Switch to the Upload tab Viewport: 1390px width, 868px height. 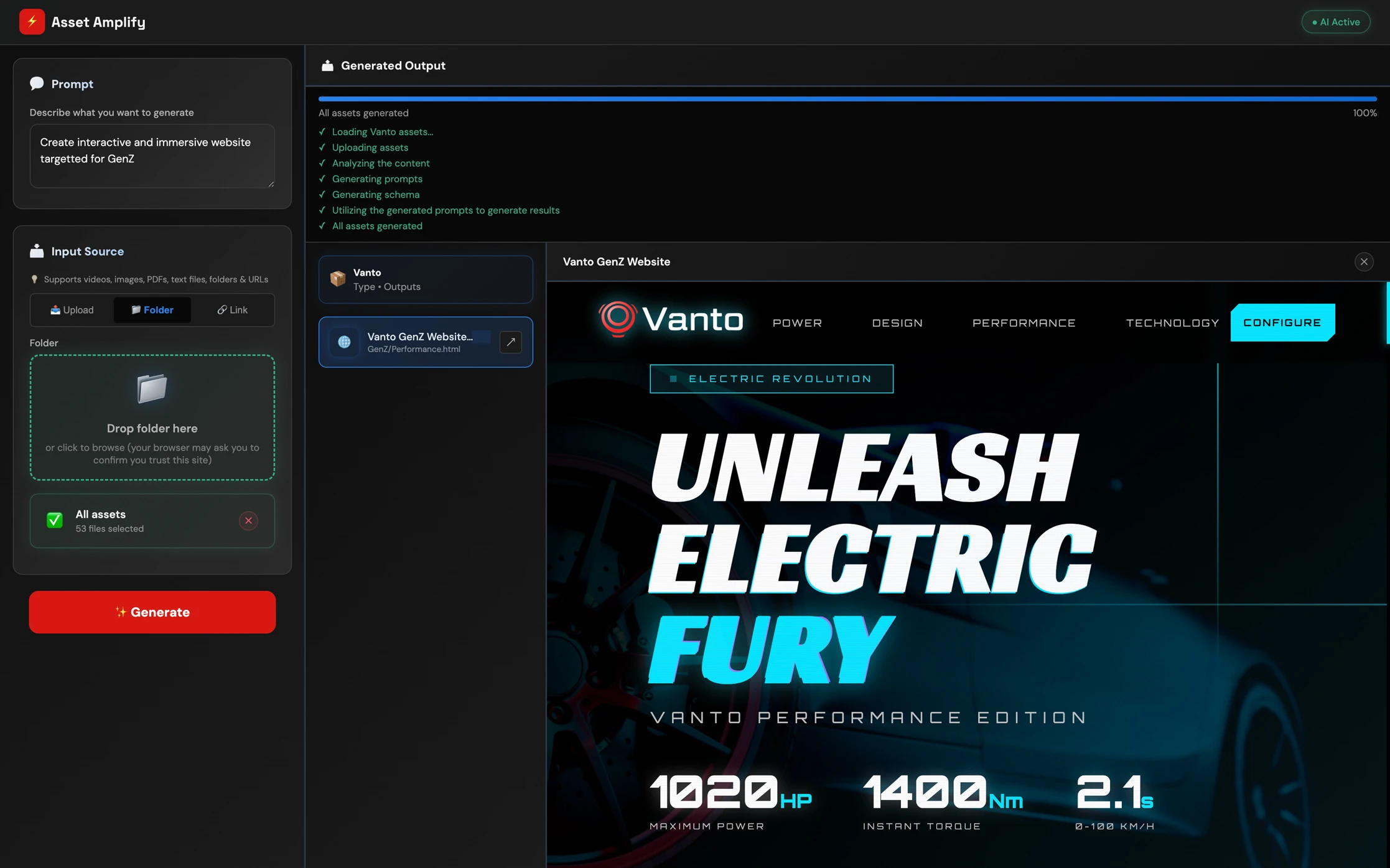72,310
